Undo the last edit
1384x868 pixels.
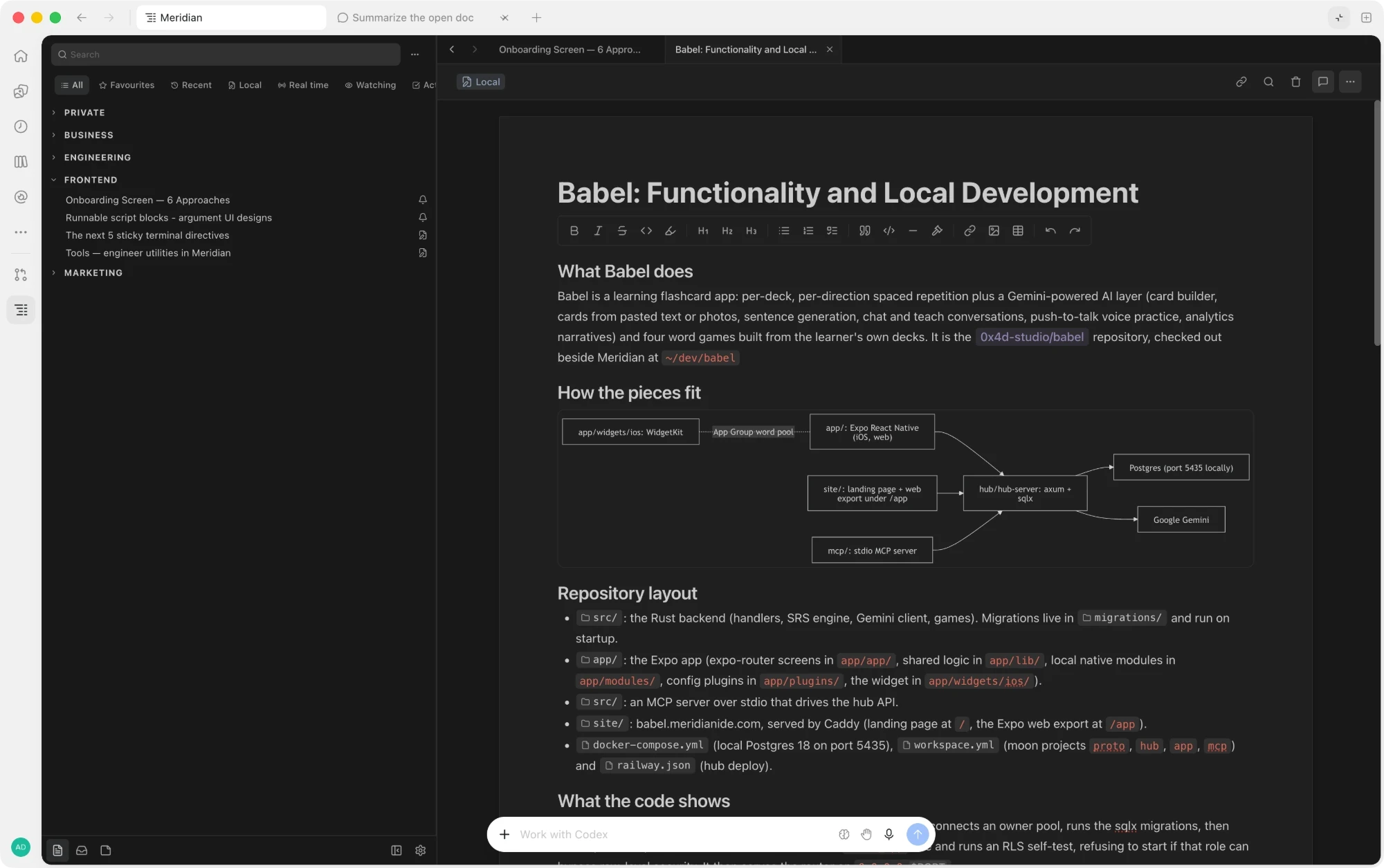[x=1050, y=231]
